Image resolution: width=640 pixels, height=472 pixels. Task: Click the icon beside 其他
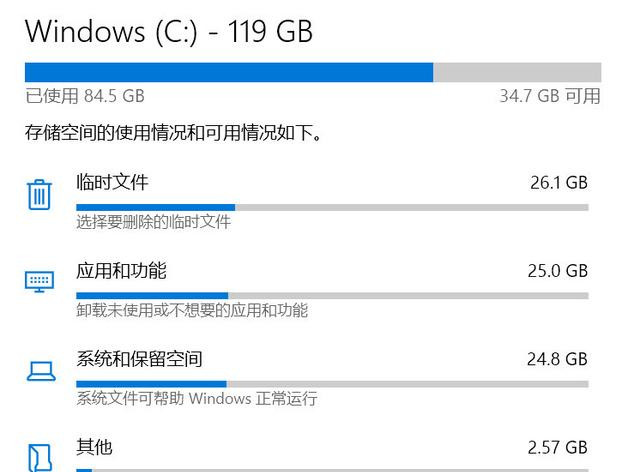click(39, 456)
